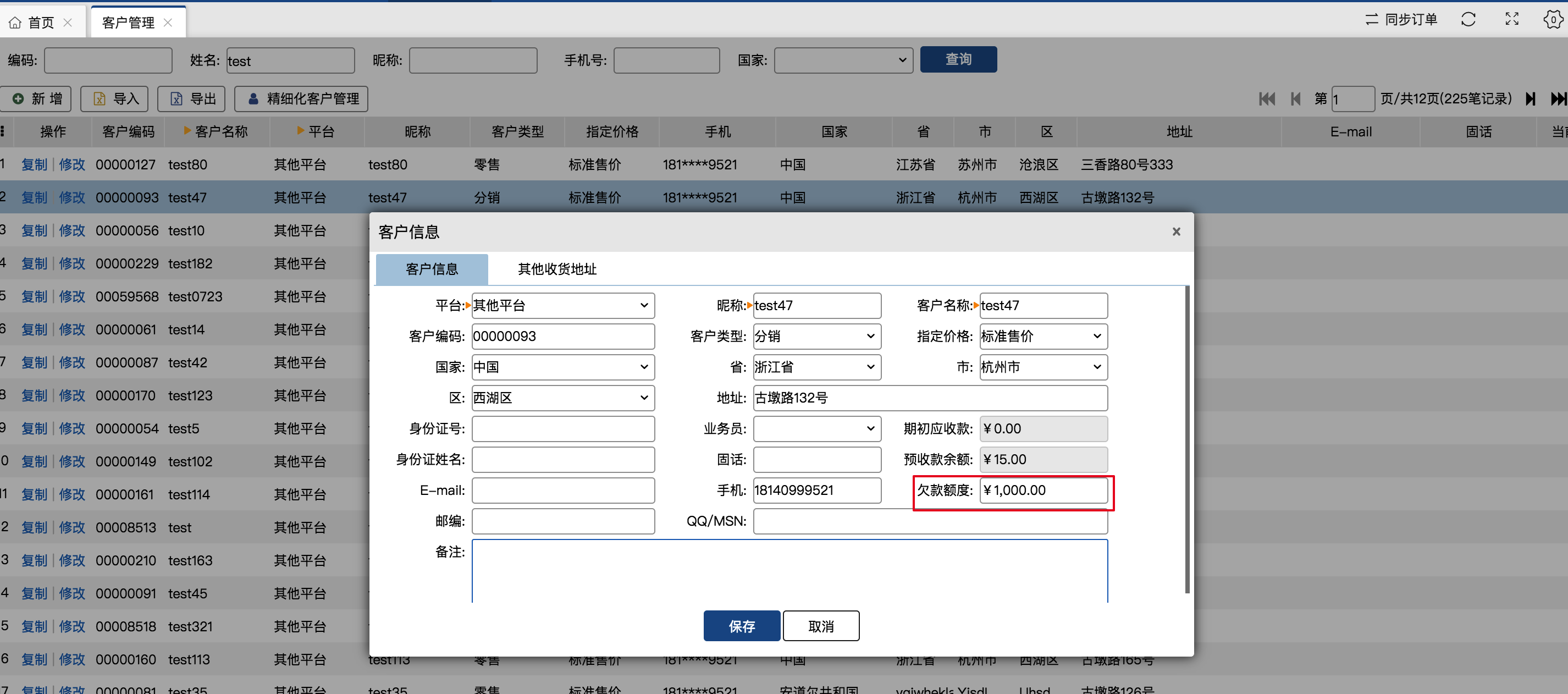
Task: Click the 身份证姓名 input field
Action: tap(563, 460)
